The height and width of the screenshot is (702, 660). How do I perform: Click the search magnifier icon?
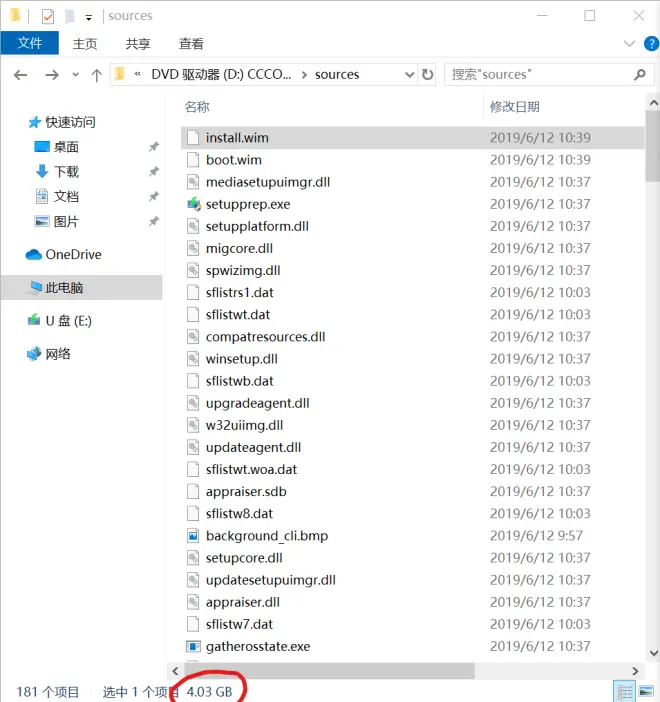point(640,74)
